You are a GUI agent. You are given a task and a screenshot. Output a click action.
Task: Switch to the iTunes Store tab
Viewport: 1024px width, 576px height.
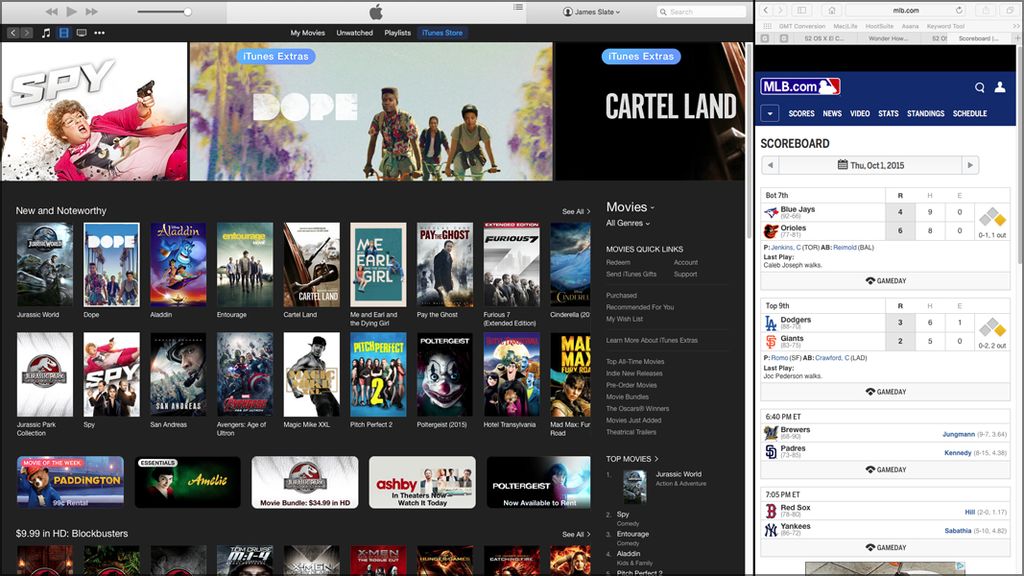441,32
